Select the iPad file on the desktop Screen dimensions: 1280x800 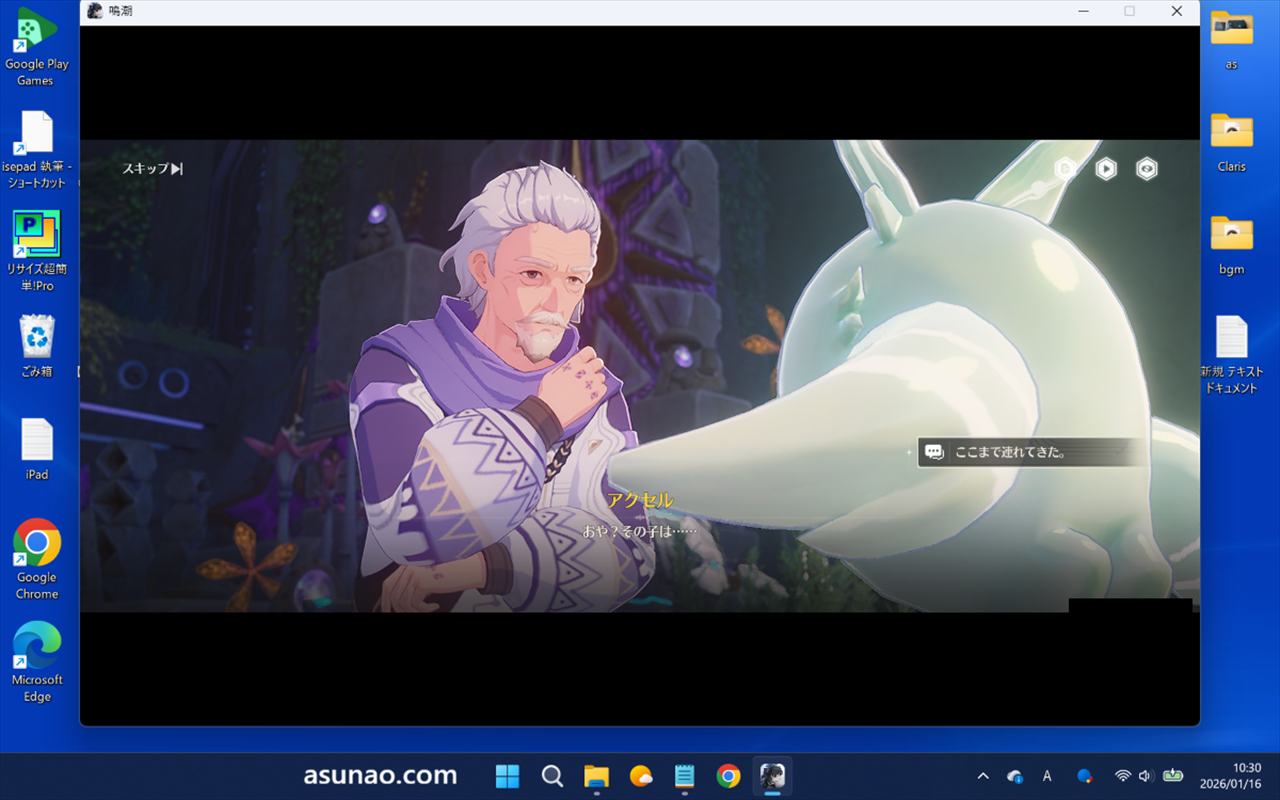[37, 448]
